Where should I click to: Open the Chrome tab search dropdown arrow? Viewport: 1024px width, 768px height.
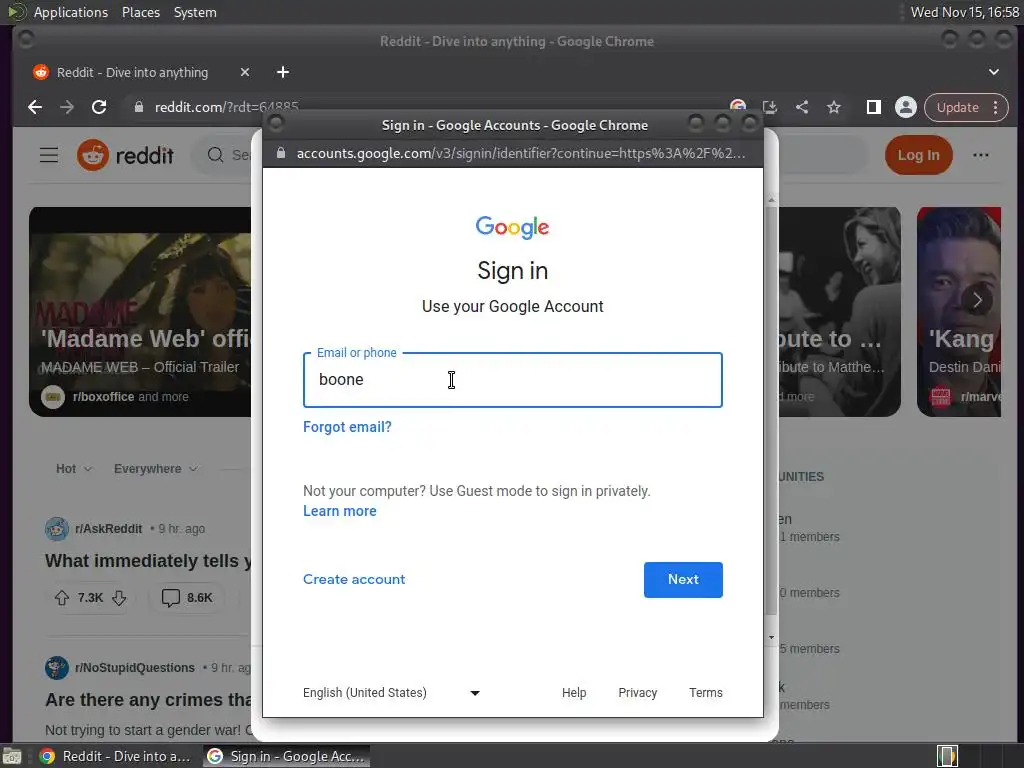point(993,72)
